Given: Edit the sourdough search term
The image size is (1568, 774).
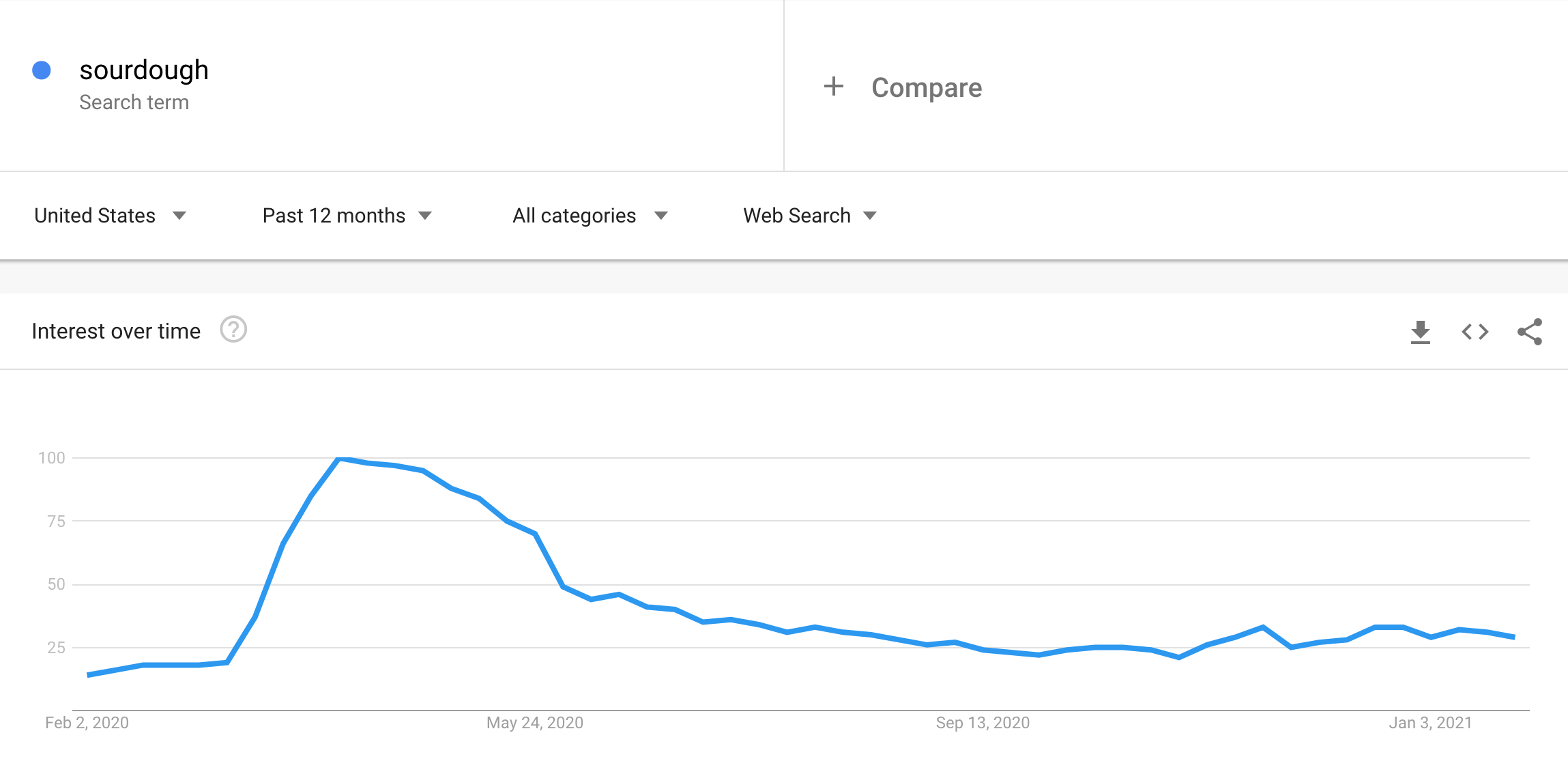Looking at the screenshot, I should [144, 70].
